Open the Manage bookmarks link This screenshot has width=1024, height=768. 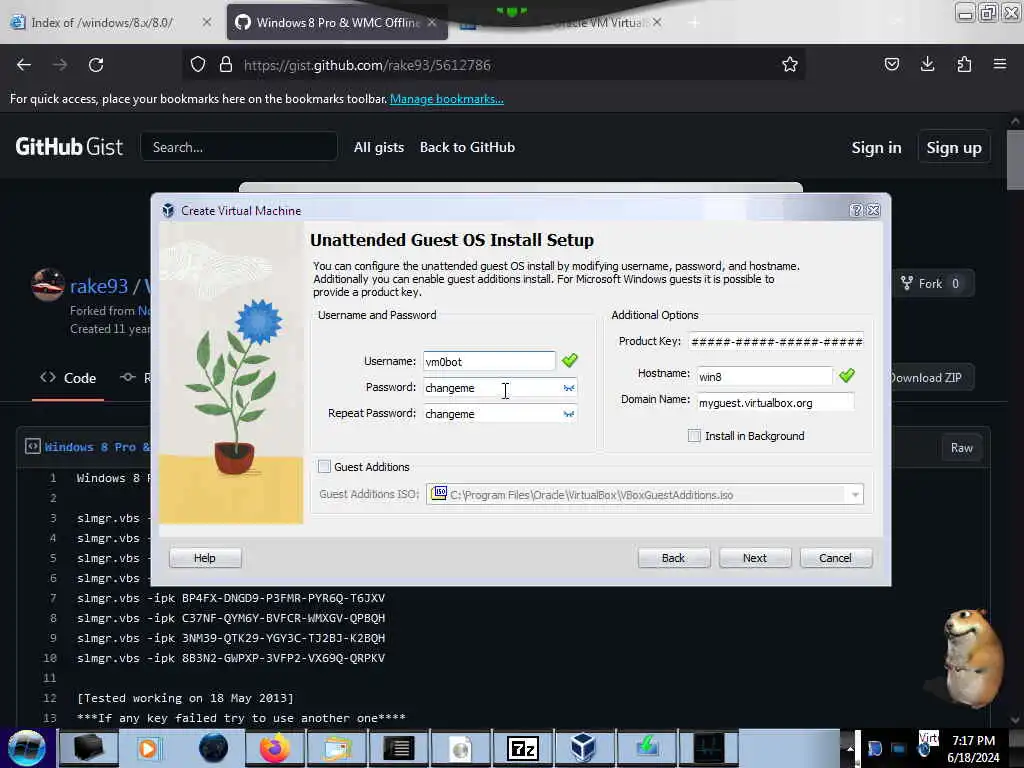point(447,99)
